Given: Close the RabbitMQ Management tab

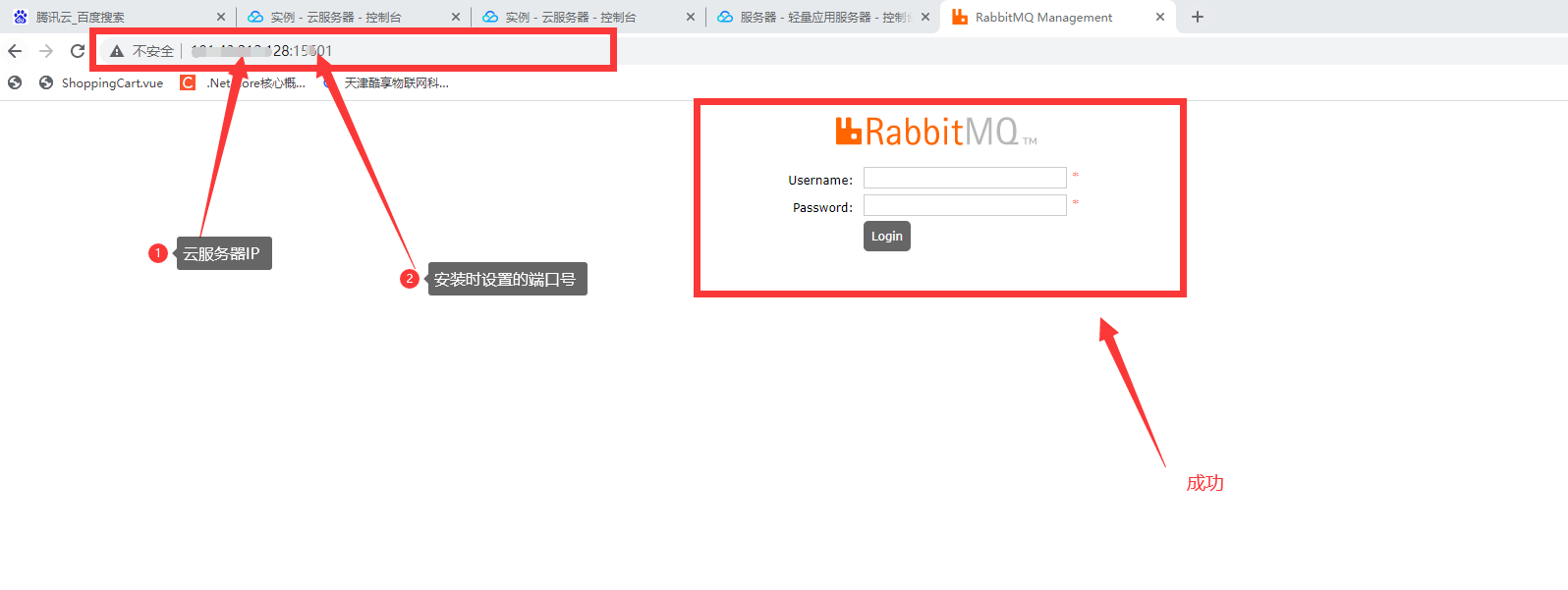Looking at the screenshot, I should tap(1159, 17).
